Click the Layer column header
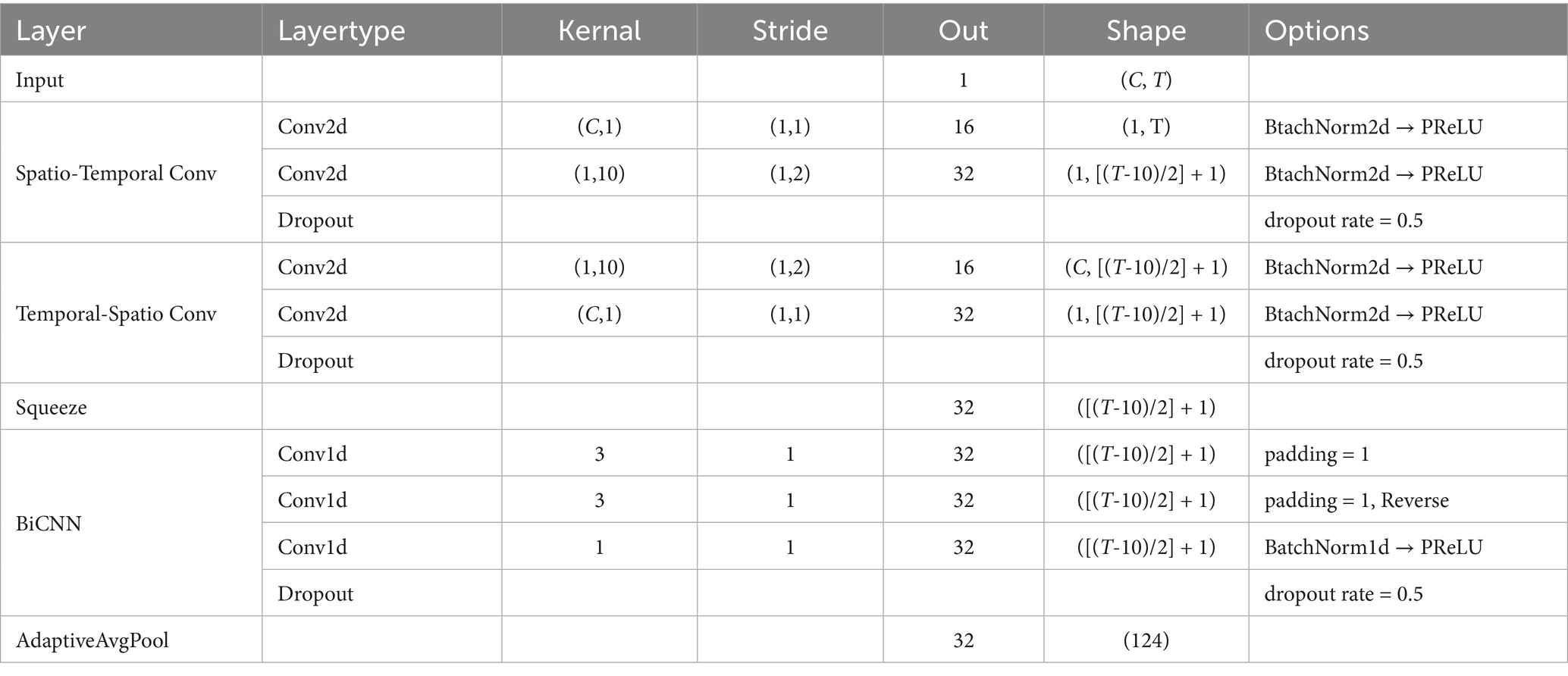The width and height of the screenshot is (1568, 676). [51, 31]
